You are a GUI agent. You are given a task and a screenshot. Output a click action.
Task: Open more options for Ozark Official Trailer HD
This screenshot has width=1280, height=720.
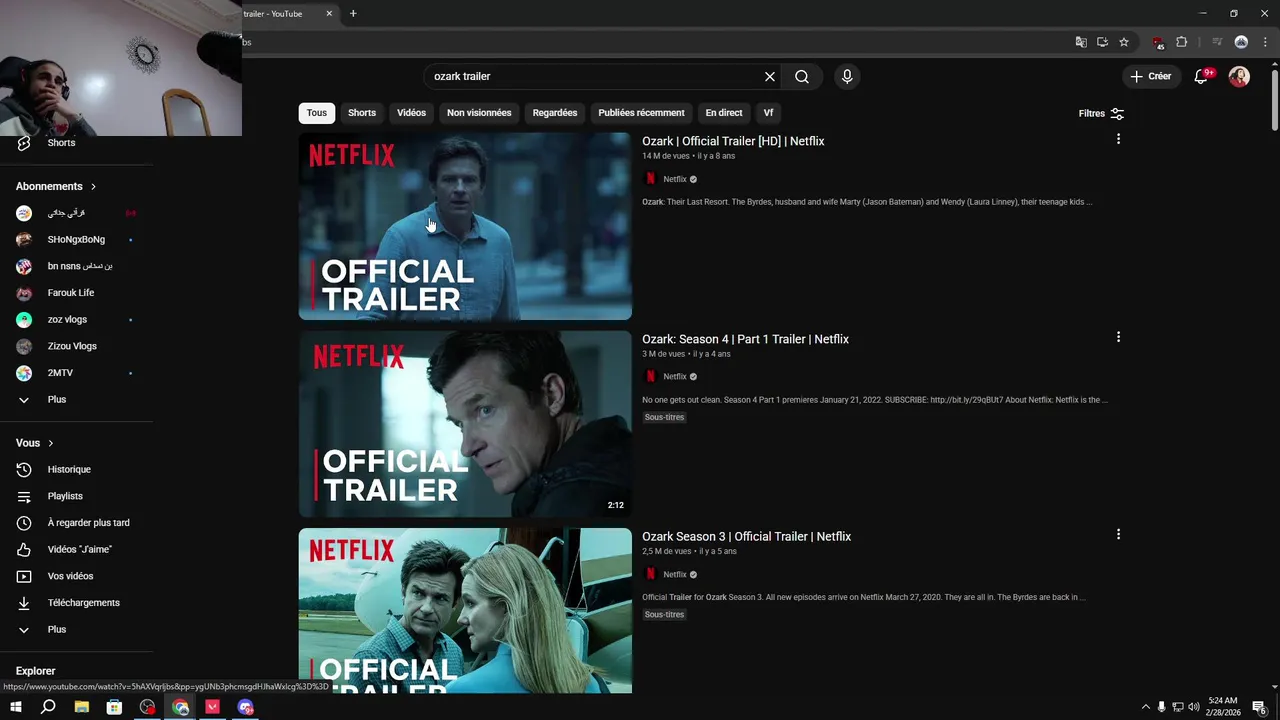(1118, 139)
